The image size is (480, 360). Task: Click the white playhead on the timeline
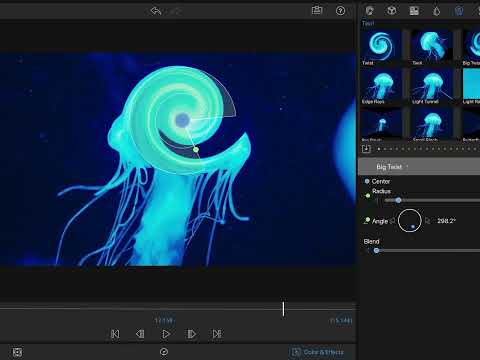(x=283, y=309)
